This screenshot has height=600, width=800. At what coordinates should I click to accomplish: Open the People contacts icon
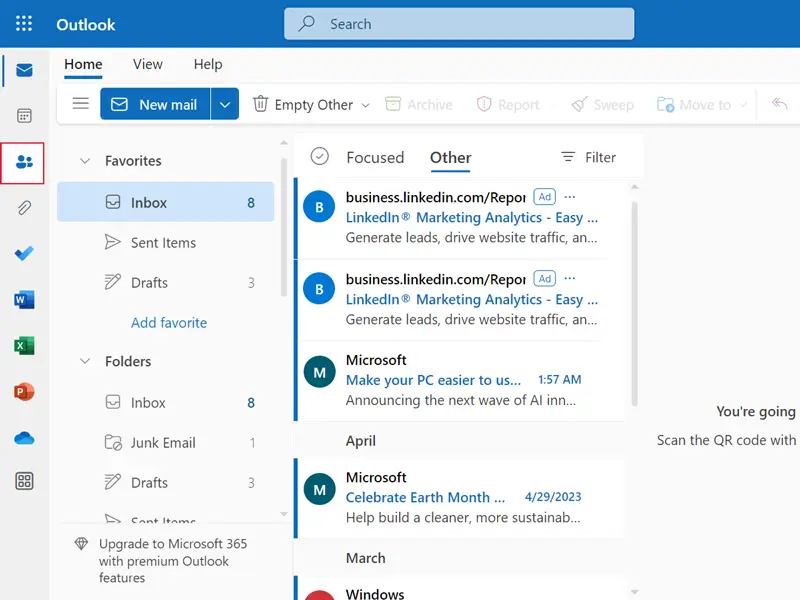pos(24,163)
